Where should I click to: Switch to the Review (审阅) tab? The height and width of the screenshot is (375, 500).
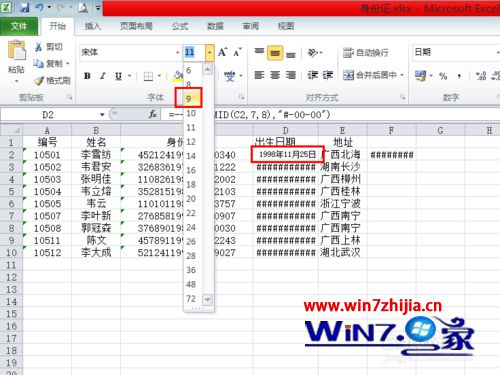click(x=251, y=26)
